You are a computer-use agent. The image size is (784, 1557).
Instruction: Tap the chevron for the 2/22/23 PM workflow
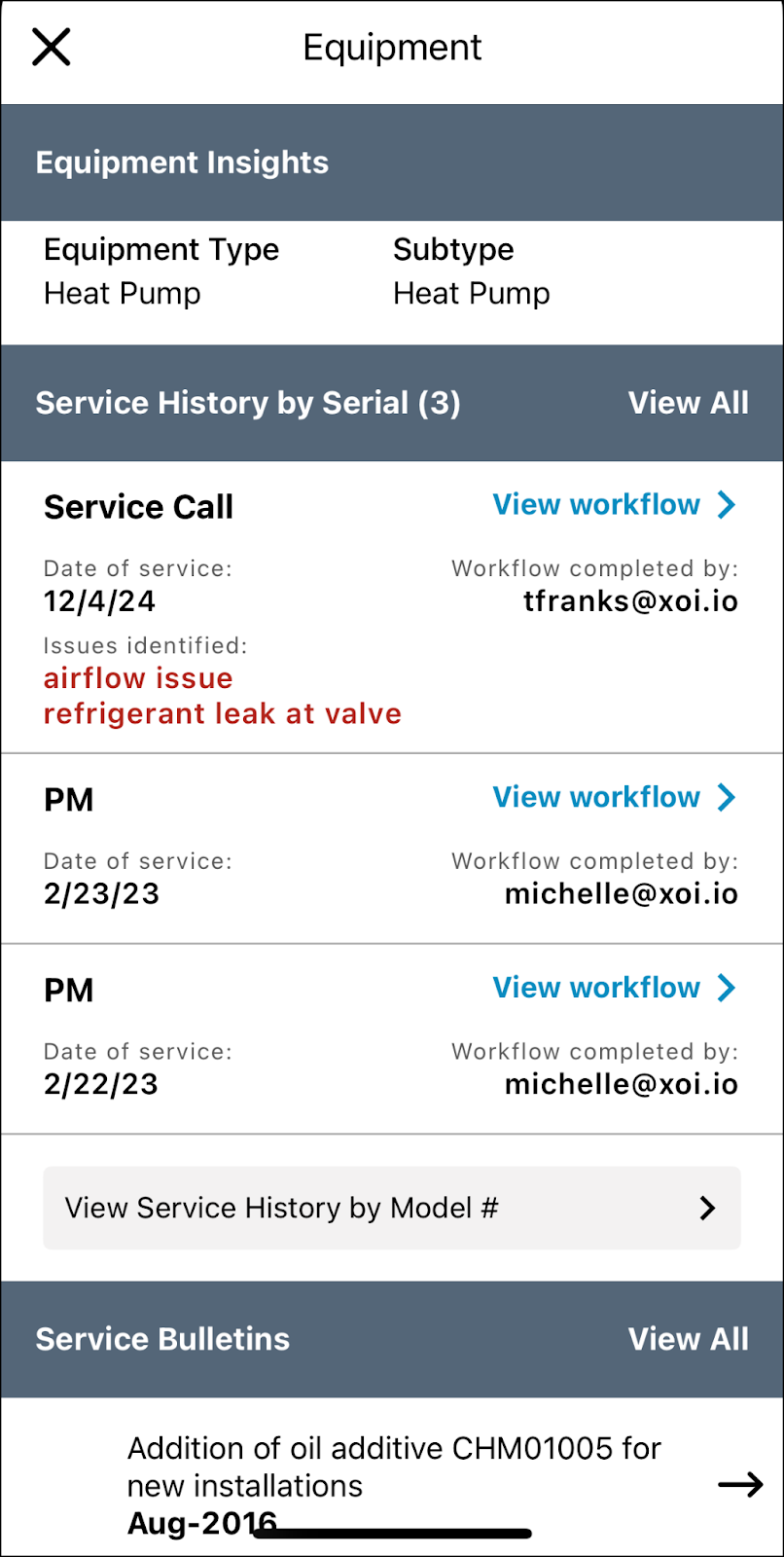(x=727, y=988)
